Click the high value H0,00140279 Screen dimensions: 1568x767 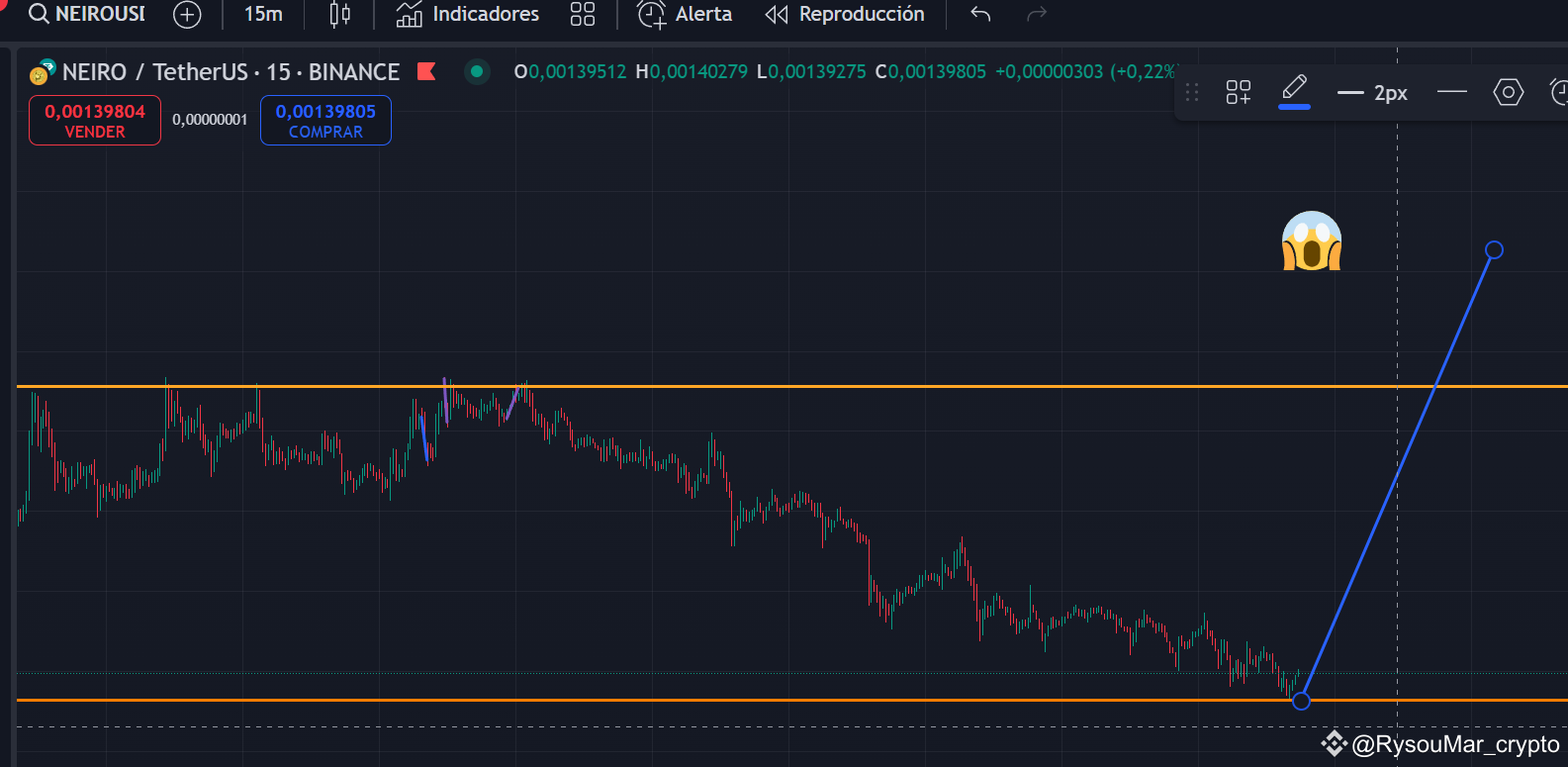[692, 72]
